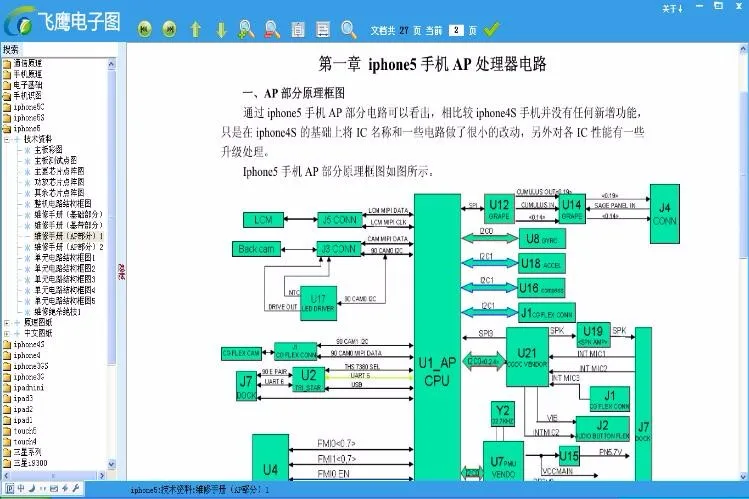The width and height of the screenshot is (749, 499).
Task: Click tree panel scroll-up arrow
Action: tap(111, 64)
